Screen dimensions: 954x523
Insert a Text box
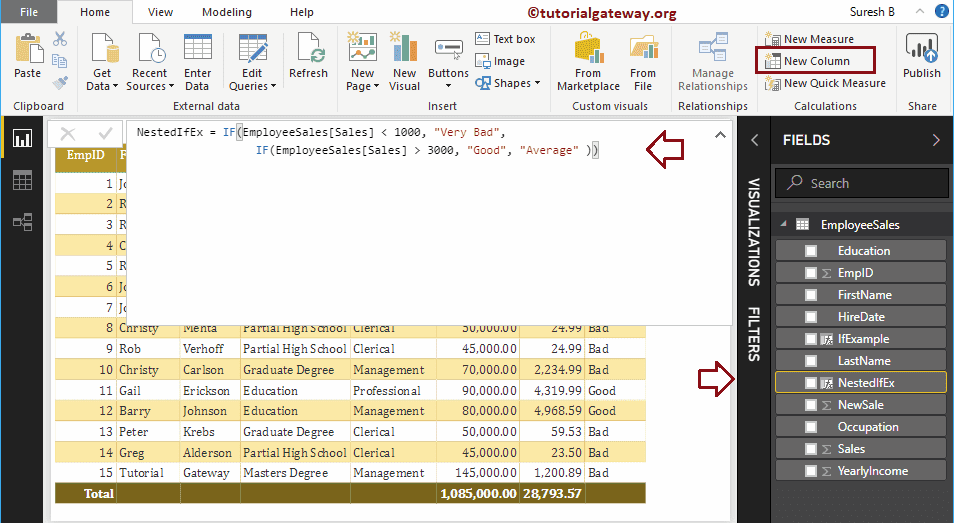click(x=506, y=39)
